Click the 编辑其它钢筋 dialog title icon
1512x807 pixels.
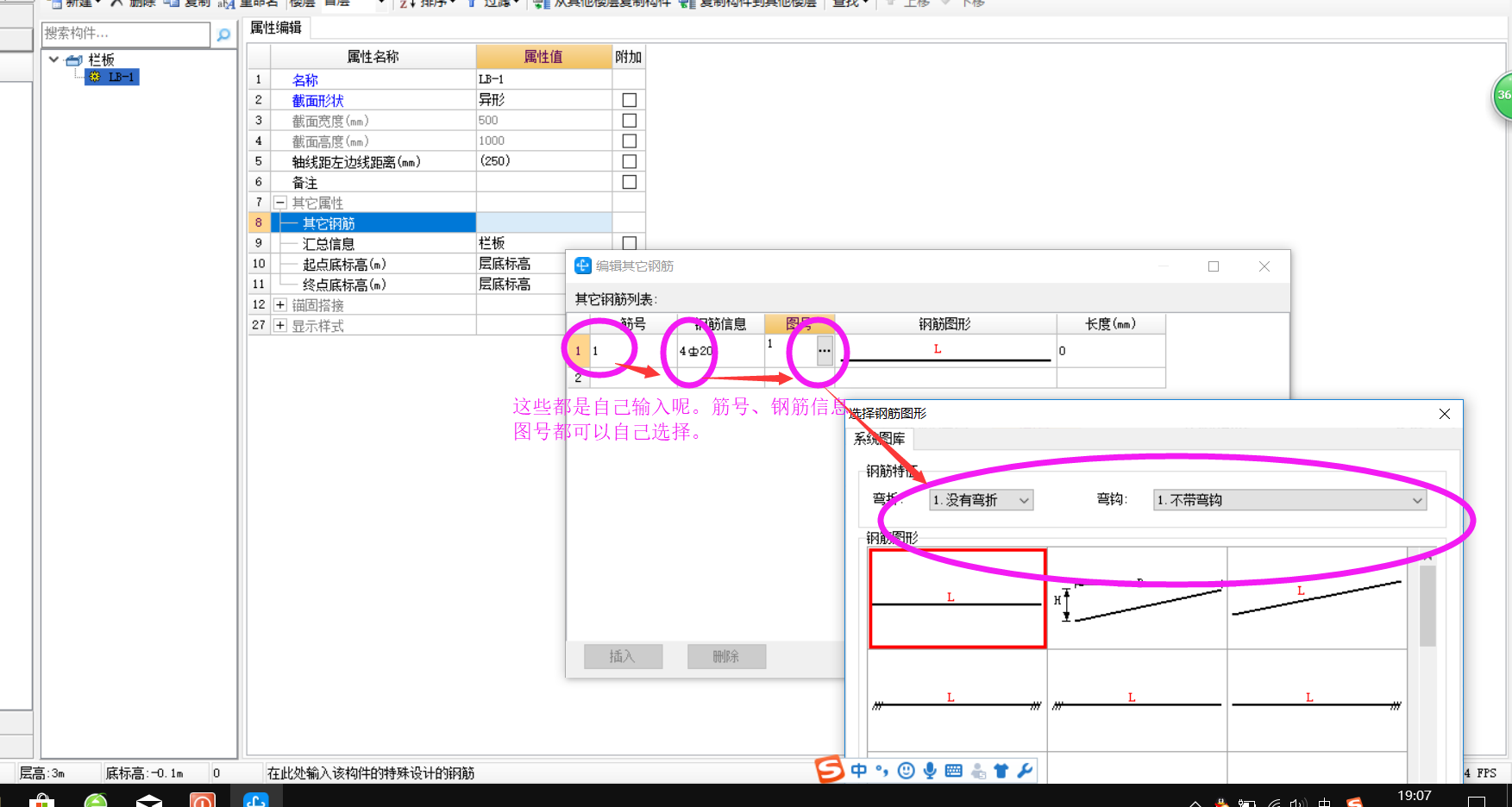[583, 266]
